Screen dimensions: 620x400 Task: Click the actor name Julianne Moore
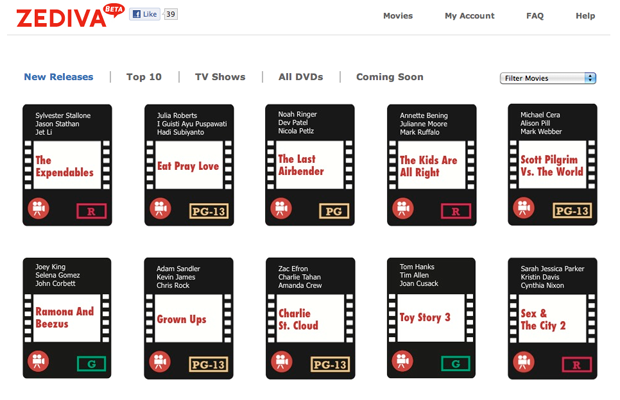(423, 124)
